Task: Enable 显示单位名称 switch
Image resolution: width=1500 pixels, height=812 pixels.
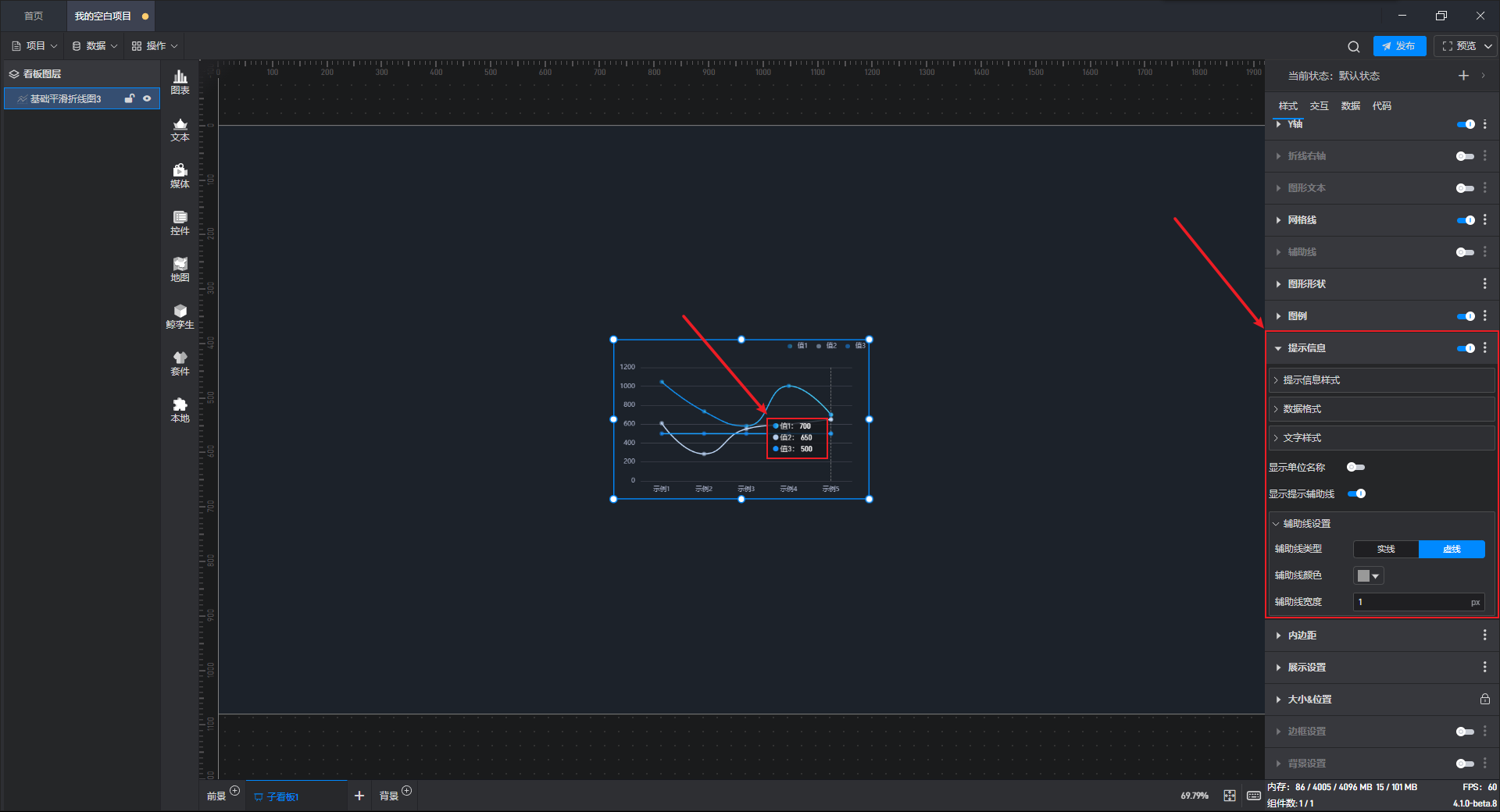Action: pyautogui.click(x=1356, y=467)
